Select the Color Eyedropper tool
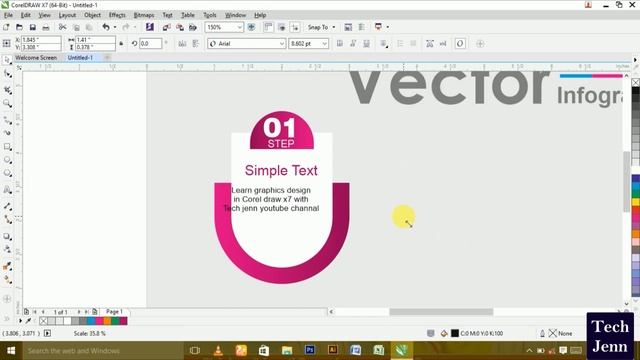Image resolution: width=640 pixels, height=360 pixels. pos(7,266)
